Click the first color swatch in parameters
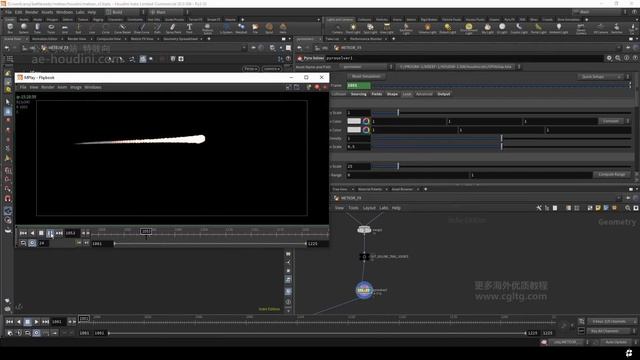Image resolution: width=640 pixels, height=360 pixels. tap(354, 121)
